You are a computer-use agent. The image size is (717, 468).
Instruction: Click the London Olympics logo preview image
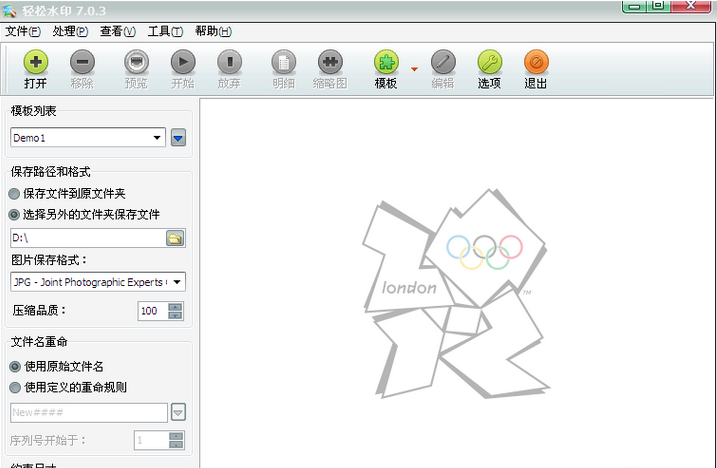(456, 293)
